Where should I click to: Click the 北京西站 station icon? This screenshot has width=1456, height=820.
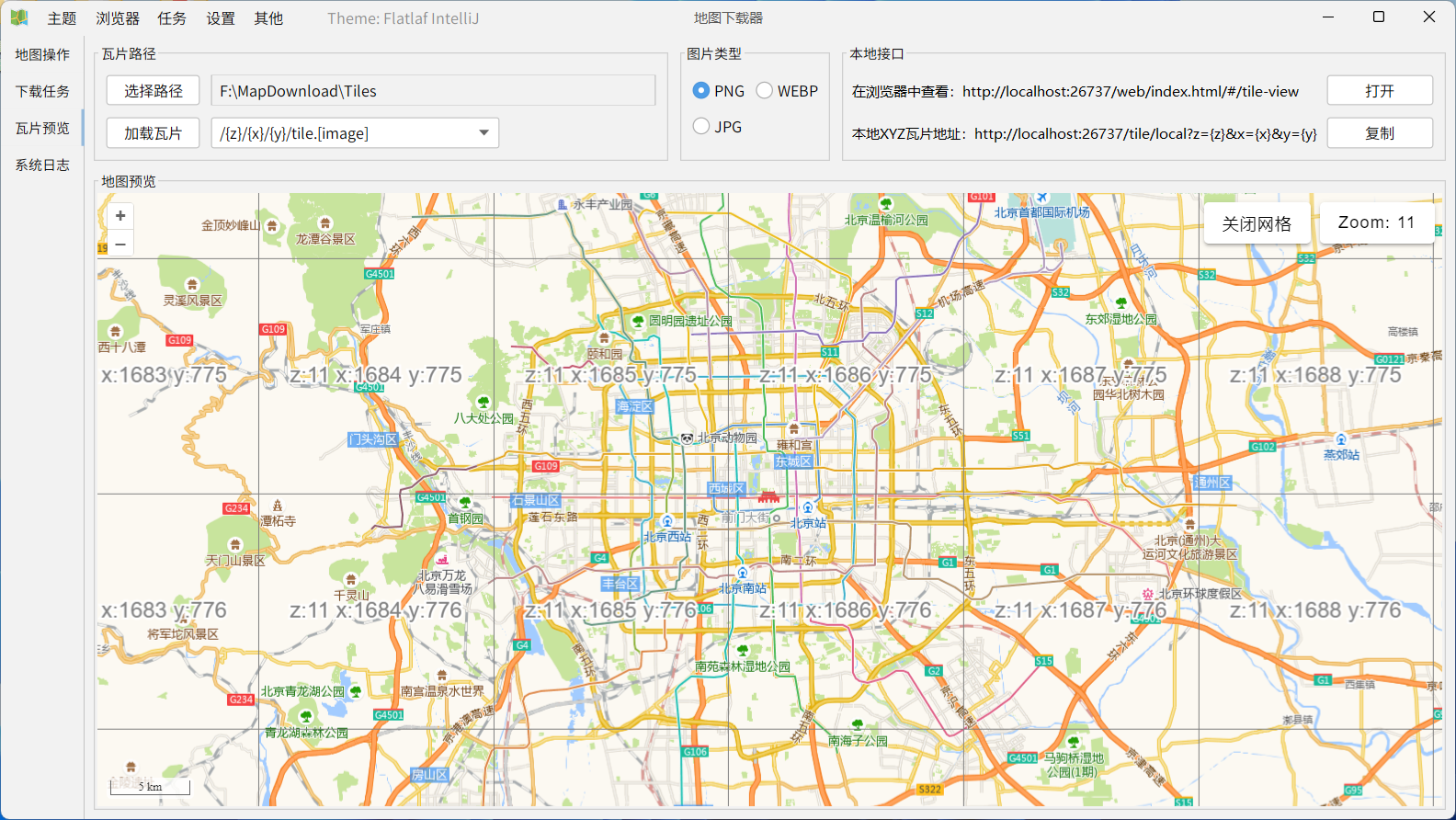point(667,522)
